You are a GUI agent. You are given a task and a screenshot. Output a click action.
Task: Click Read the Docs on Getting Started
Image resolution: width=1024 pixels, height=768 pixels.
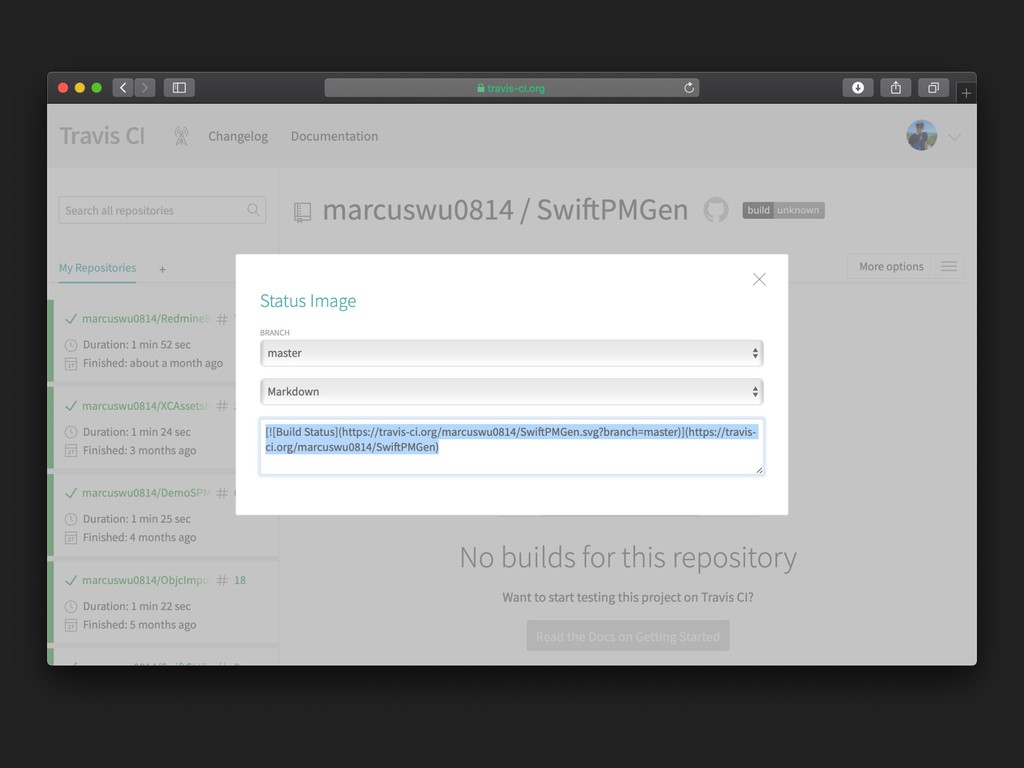[x=628, y=636]
